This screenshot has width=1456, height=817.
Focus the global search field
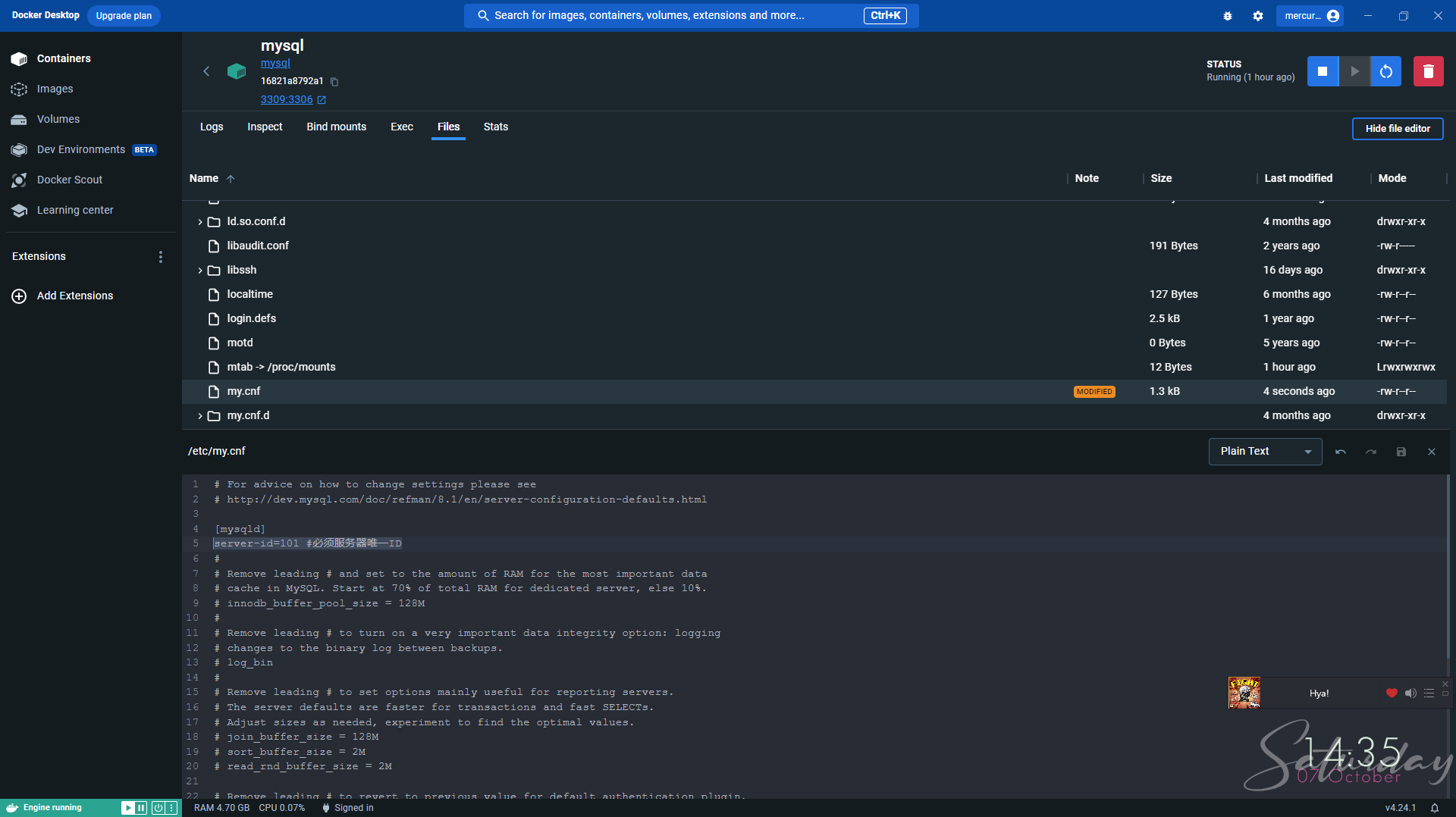(x=691, y=16)
